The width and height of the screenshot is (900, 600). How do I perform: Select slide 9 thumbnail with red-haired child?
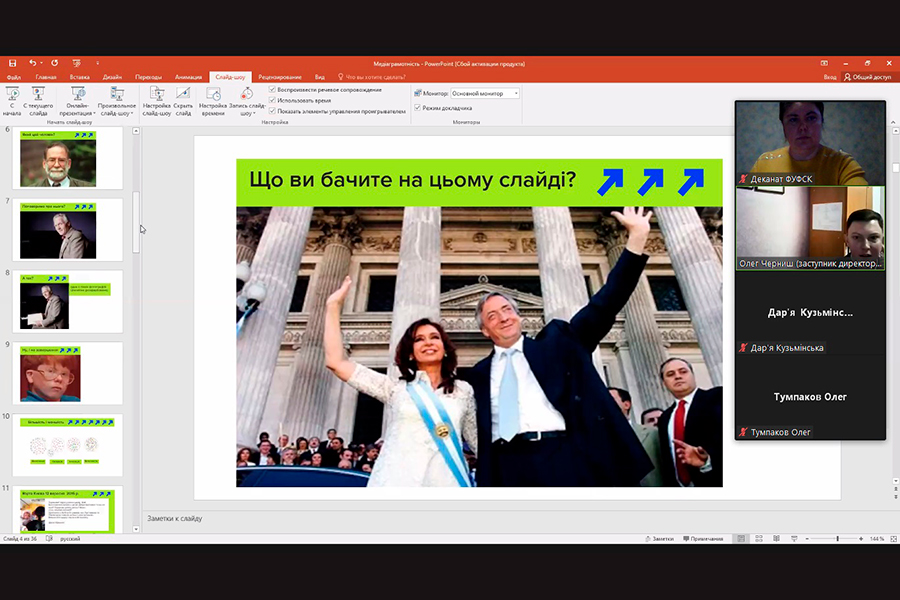pos(67,373)
